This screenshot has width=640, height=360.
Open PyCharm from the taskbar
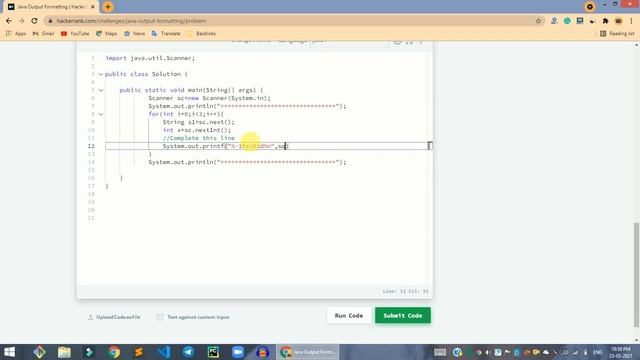click(213, 352)
